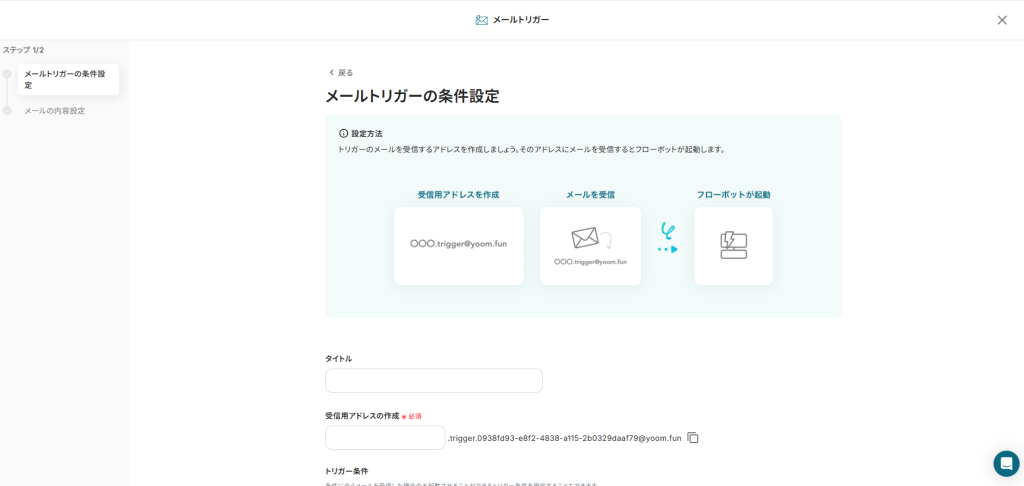Close the mail trigger dialog
Image resolution: width=1024 pixels, height=486 pixels.
(1002, 20)
